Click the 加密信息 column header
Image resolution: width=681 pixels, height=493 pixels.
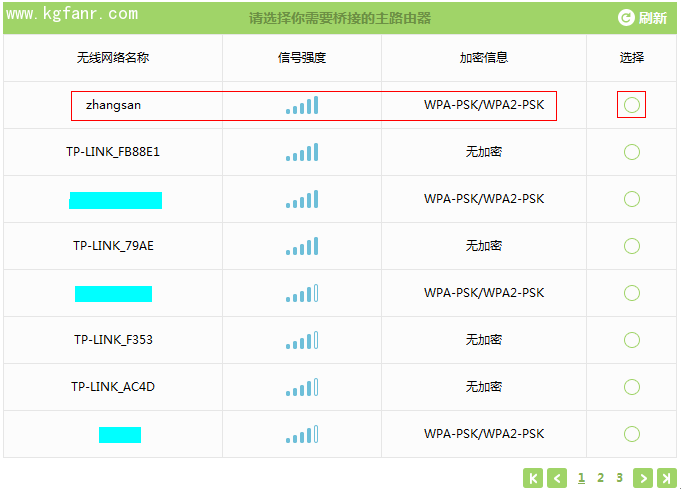coord(484,58)
